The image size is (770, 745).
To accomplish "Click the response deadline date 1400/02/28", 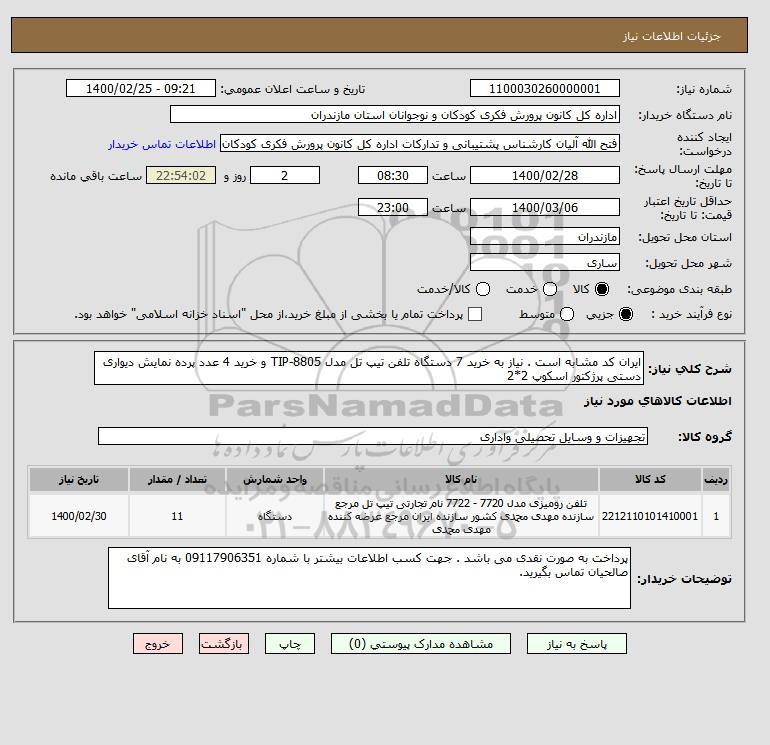I will point(545,175).
